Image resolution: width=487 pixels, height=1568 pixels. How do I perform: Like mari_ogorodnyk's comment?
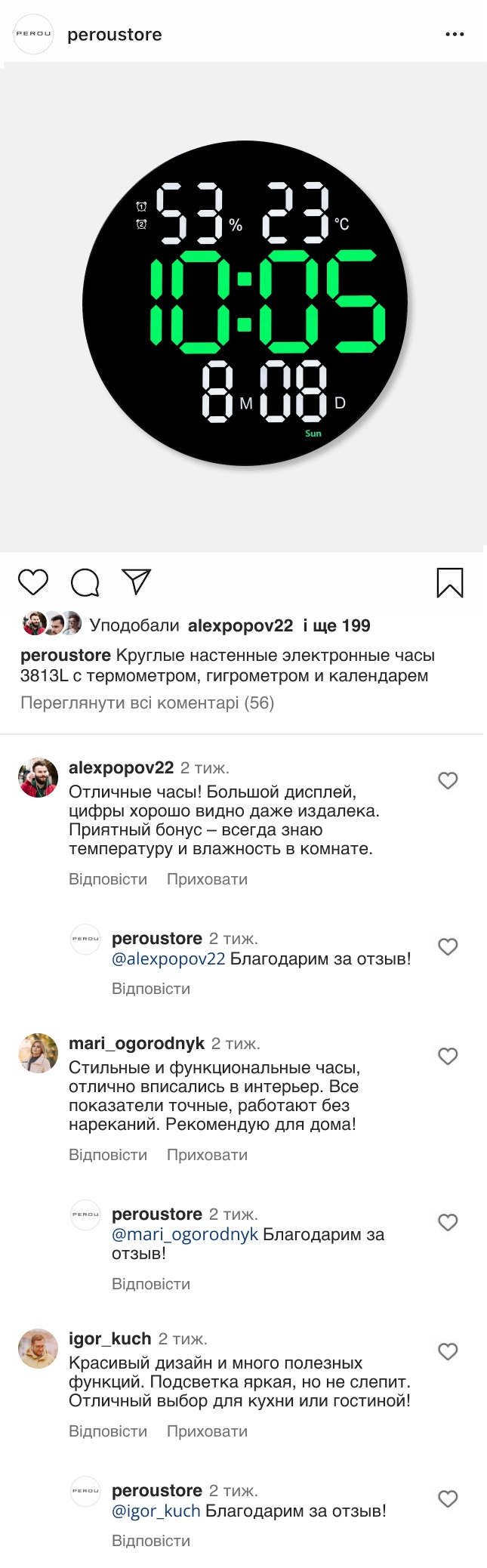pyautogui.click(x=448, y=1056)
